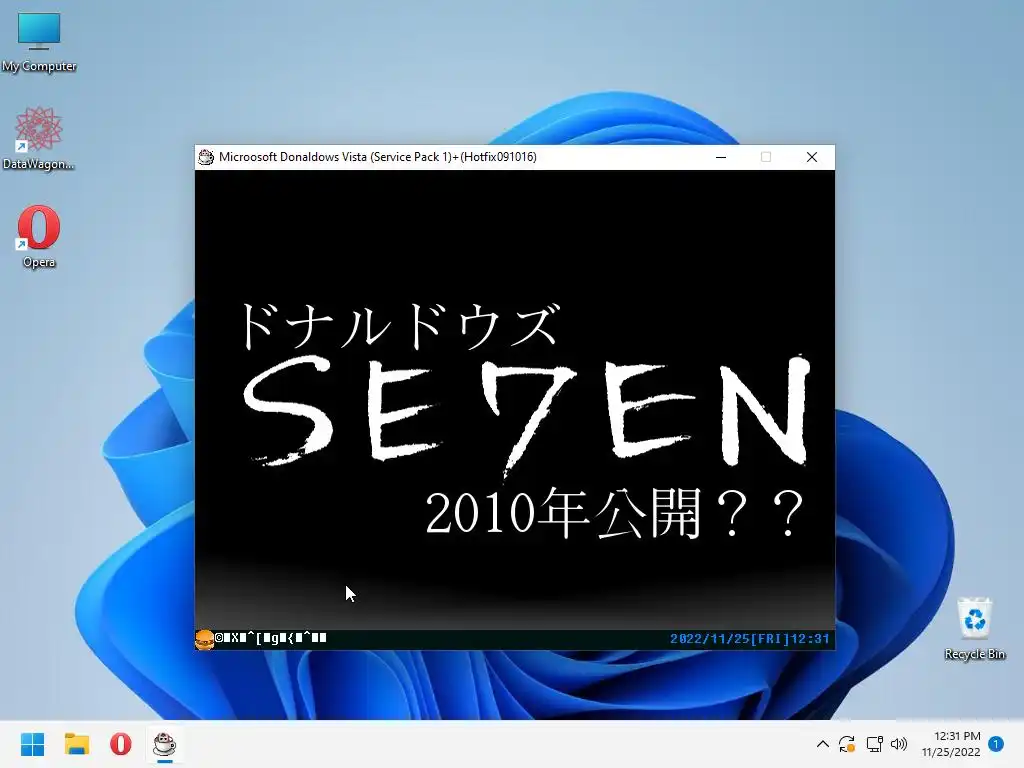Launch Opera from the desktop shortcut

(39, 236)
